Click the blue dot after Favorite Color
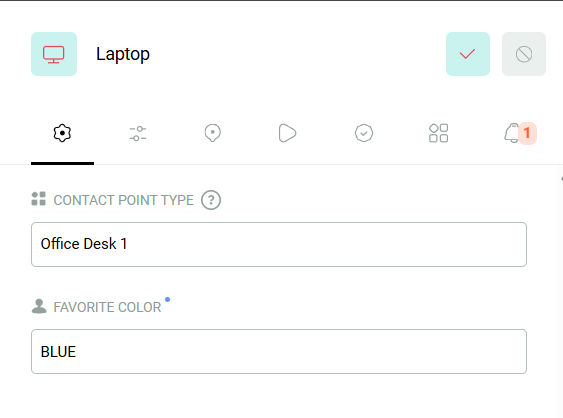Image resolution: width=563 pixels, height=418 pixels. [x=167, y=299]
